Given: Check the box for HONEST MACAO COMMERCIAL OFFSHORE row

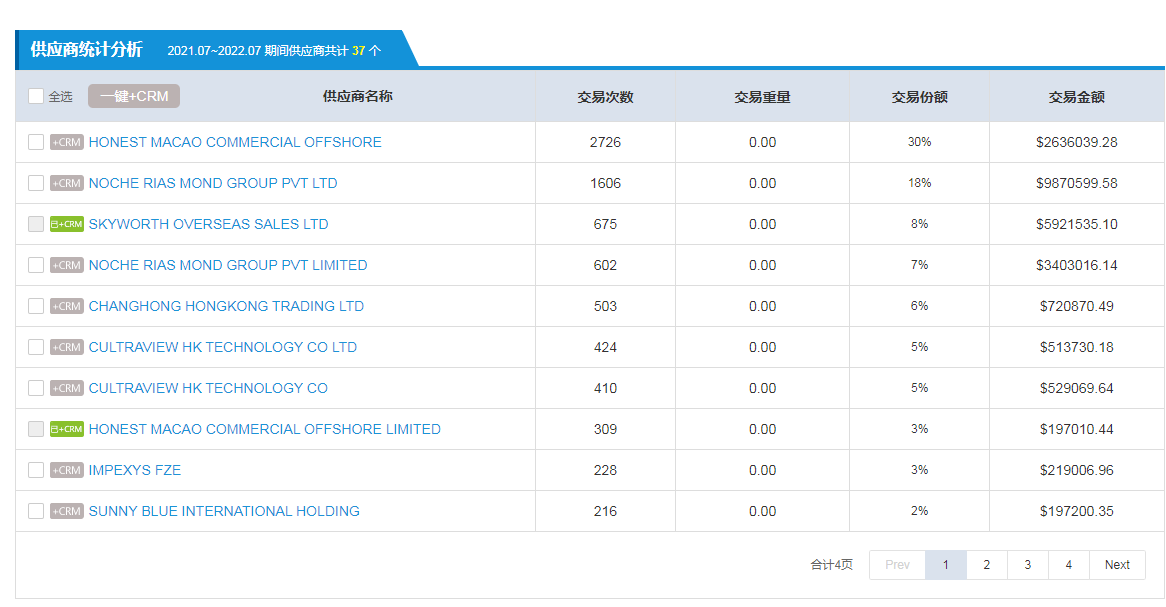Looking at the screenshot, I should coord(36,142).
